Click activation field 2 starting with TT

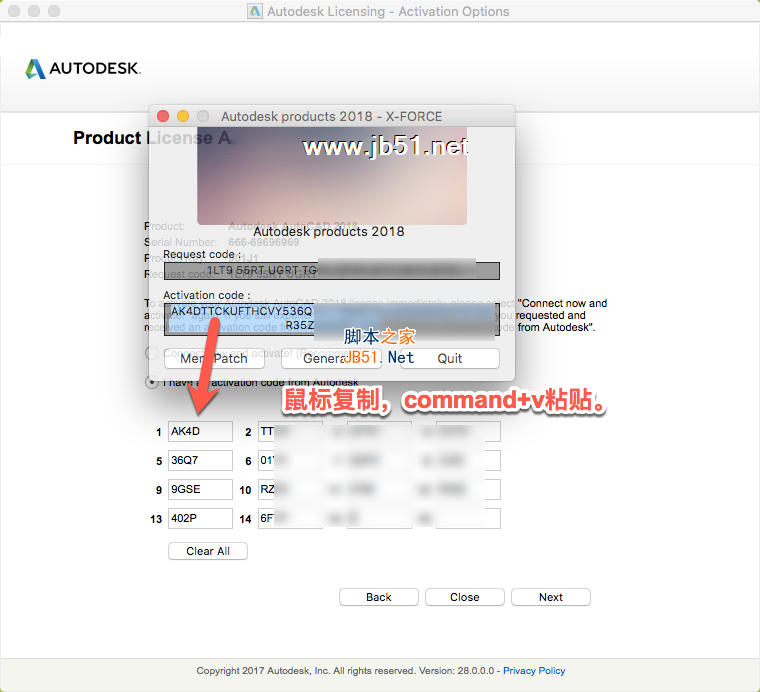pos(290,431)
